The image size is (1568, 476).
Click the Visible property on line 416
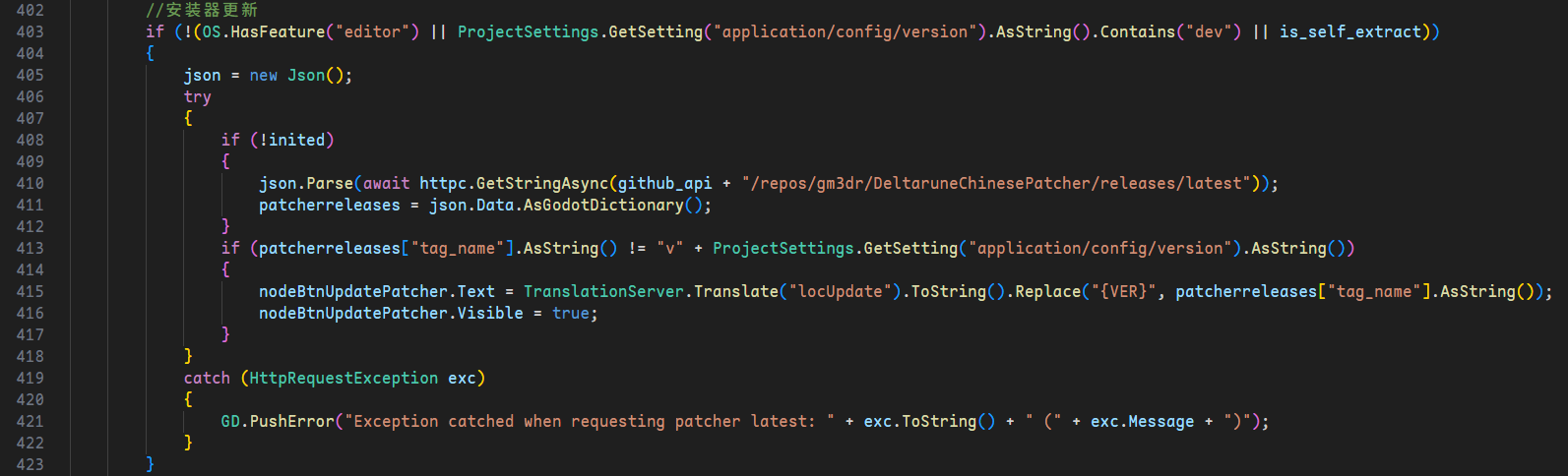tap(490, 313)
